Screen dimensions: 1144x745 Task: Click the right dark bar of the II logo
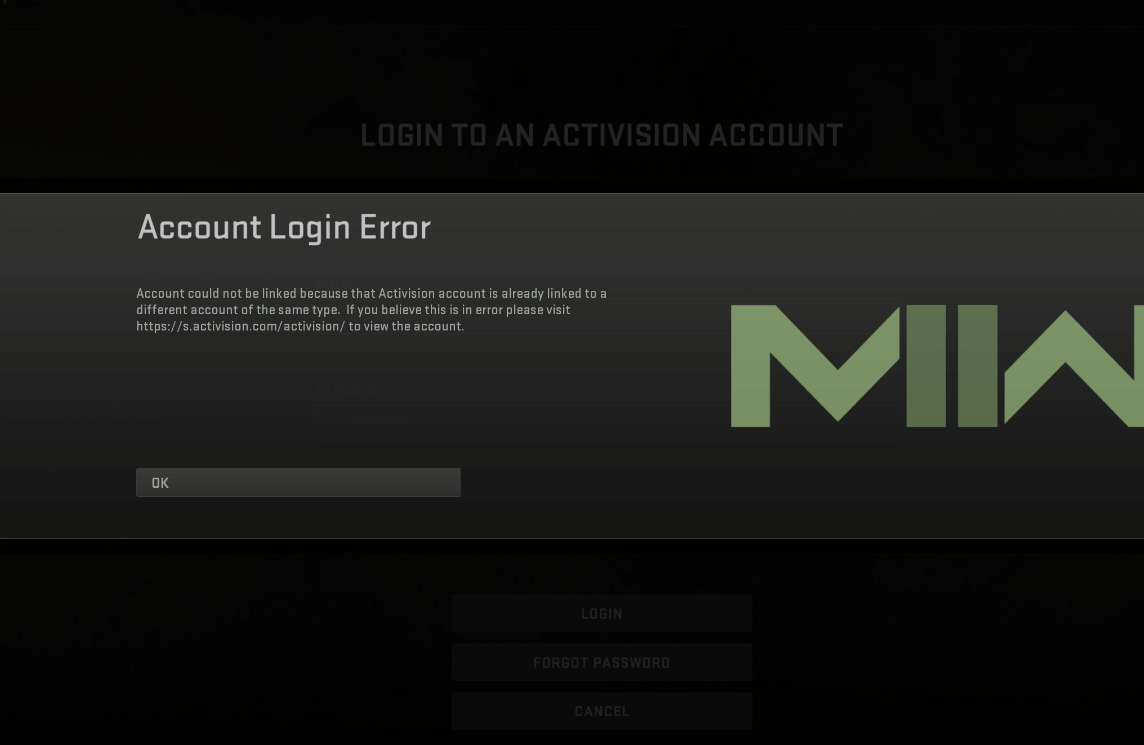point(977,366)
